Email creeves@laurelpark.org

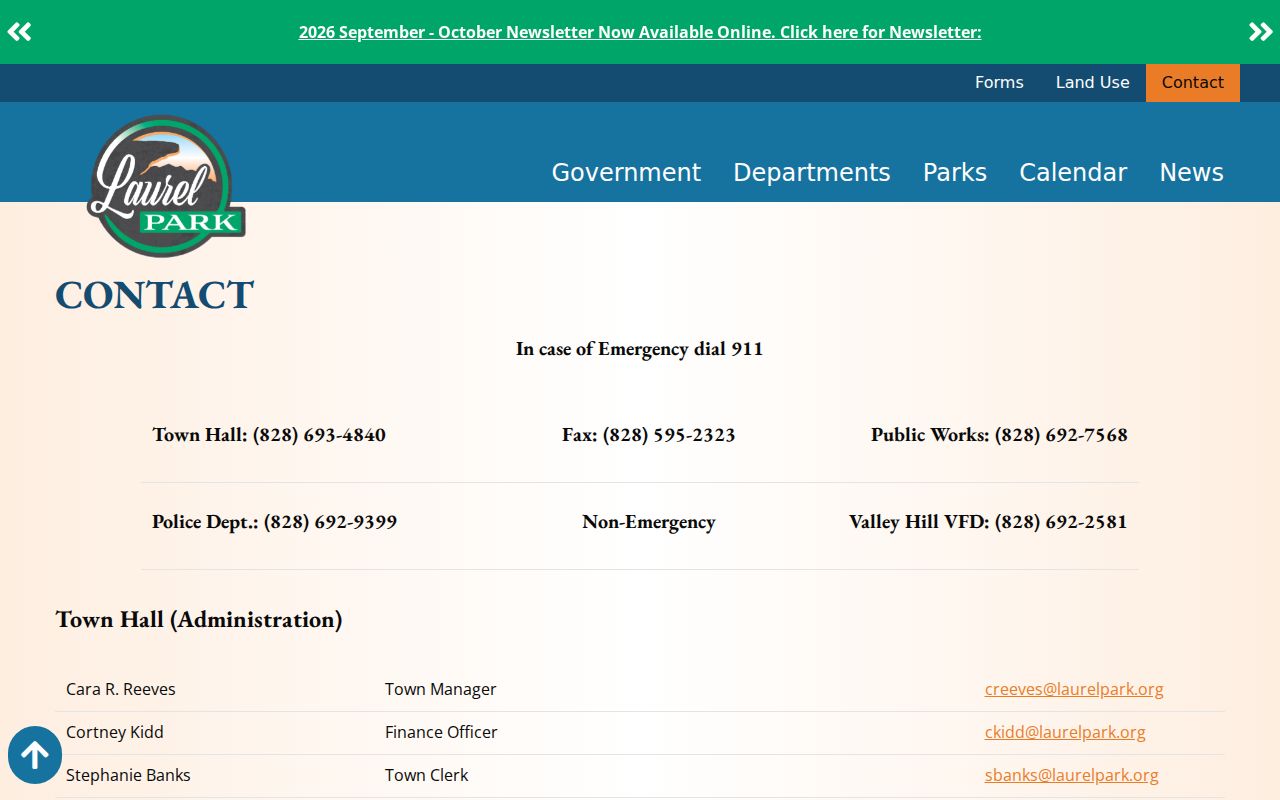(x=1074, y=689)
